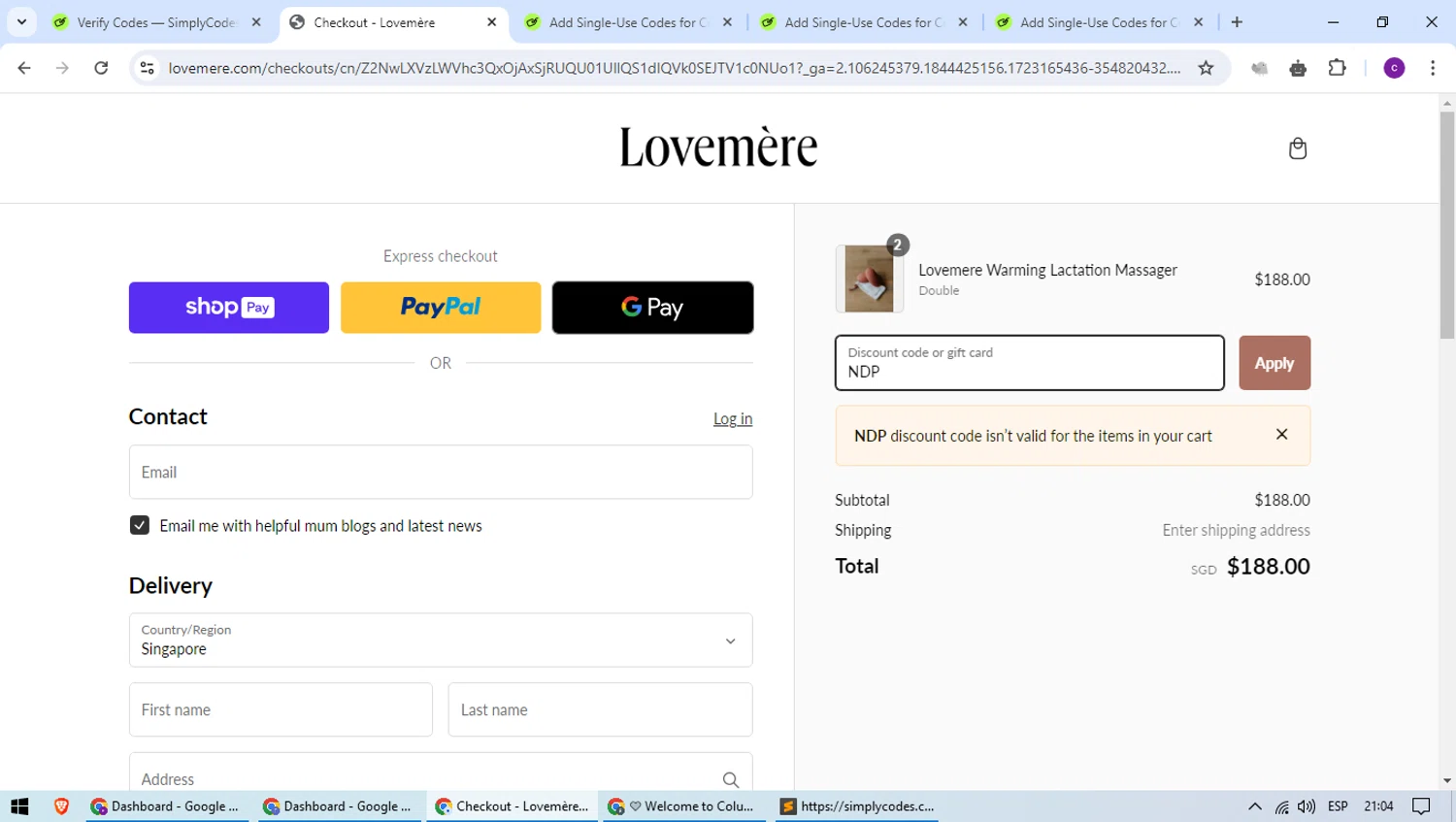Switch to Verify Codes SimplyCodes tab
This screenshot has height=822, width=1456.
coord(156,21)
